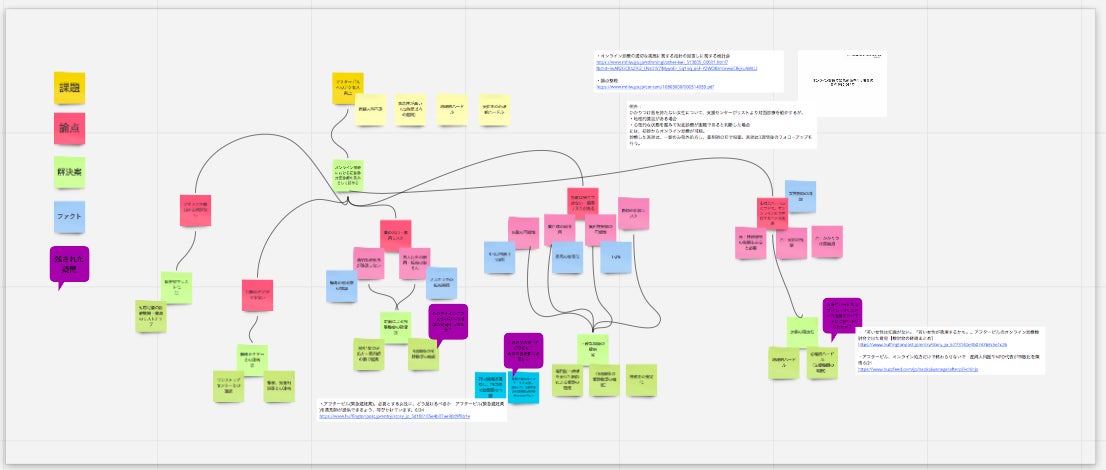Select the yellow 課題 legend sticky note
Viewport: 1106px width, 470px height.
point(69,87)
